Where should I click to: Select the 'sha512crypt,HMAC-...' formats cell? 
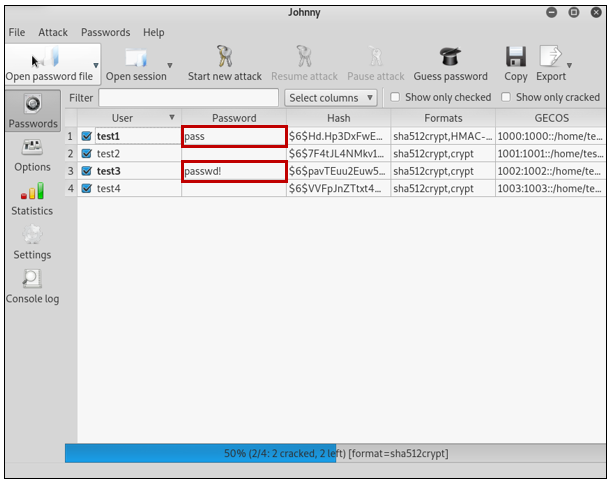[x=443, y=136]
